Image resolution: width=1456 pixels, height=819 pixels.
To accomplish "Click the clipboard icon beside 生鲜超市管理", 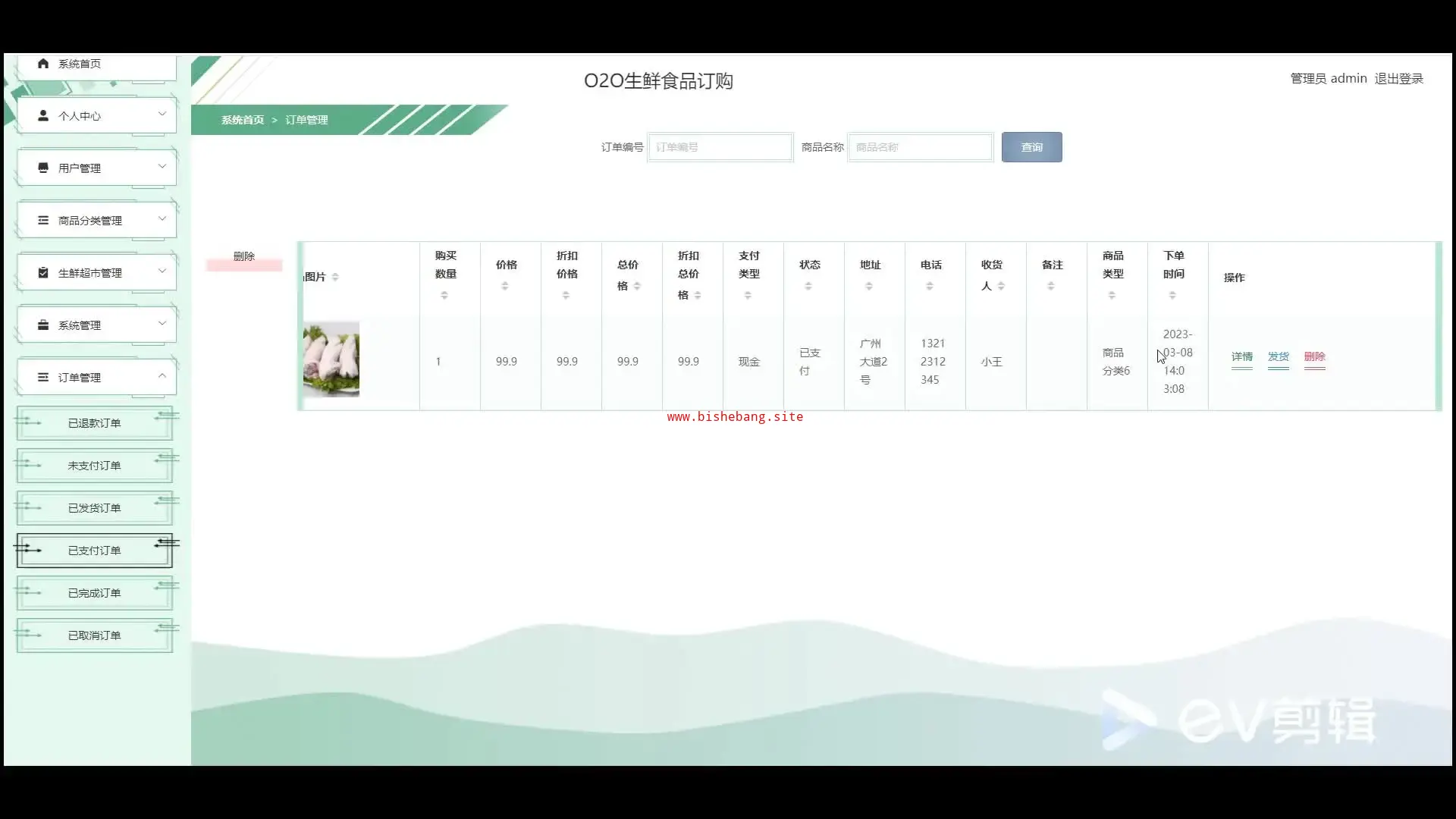I will coord(43,273).
